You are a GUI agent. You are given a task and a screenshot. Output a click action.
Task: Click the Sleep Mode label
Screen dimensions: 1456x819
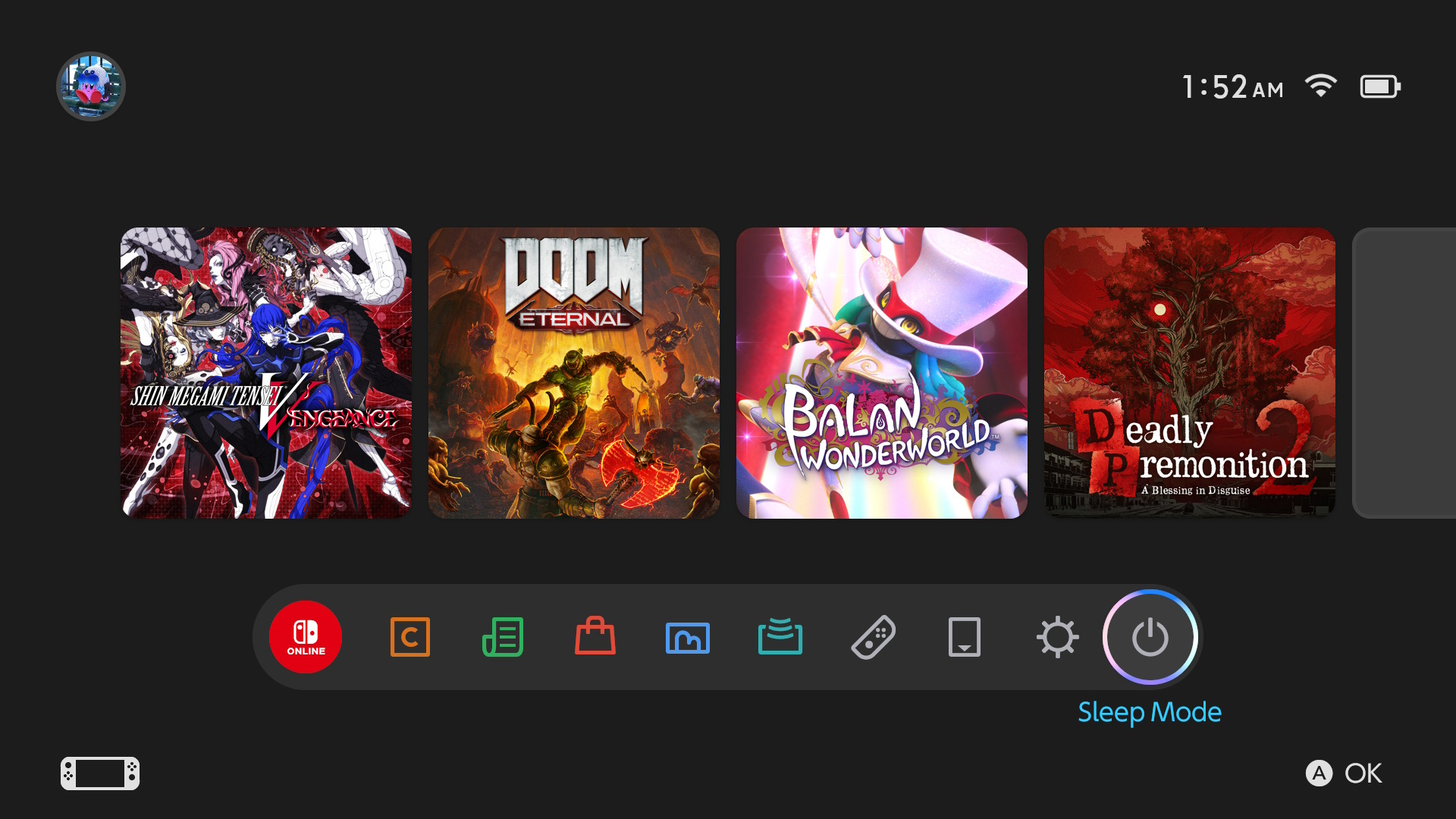click(1150, 713)
